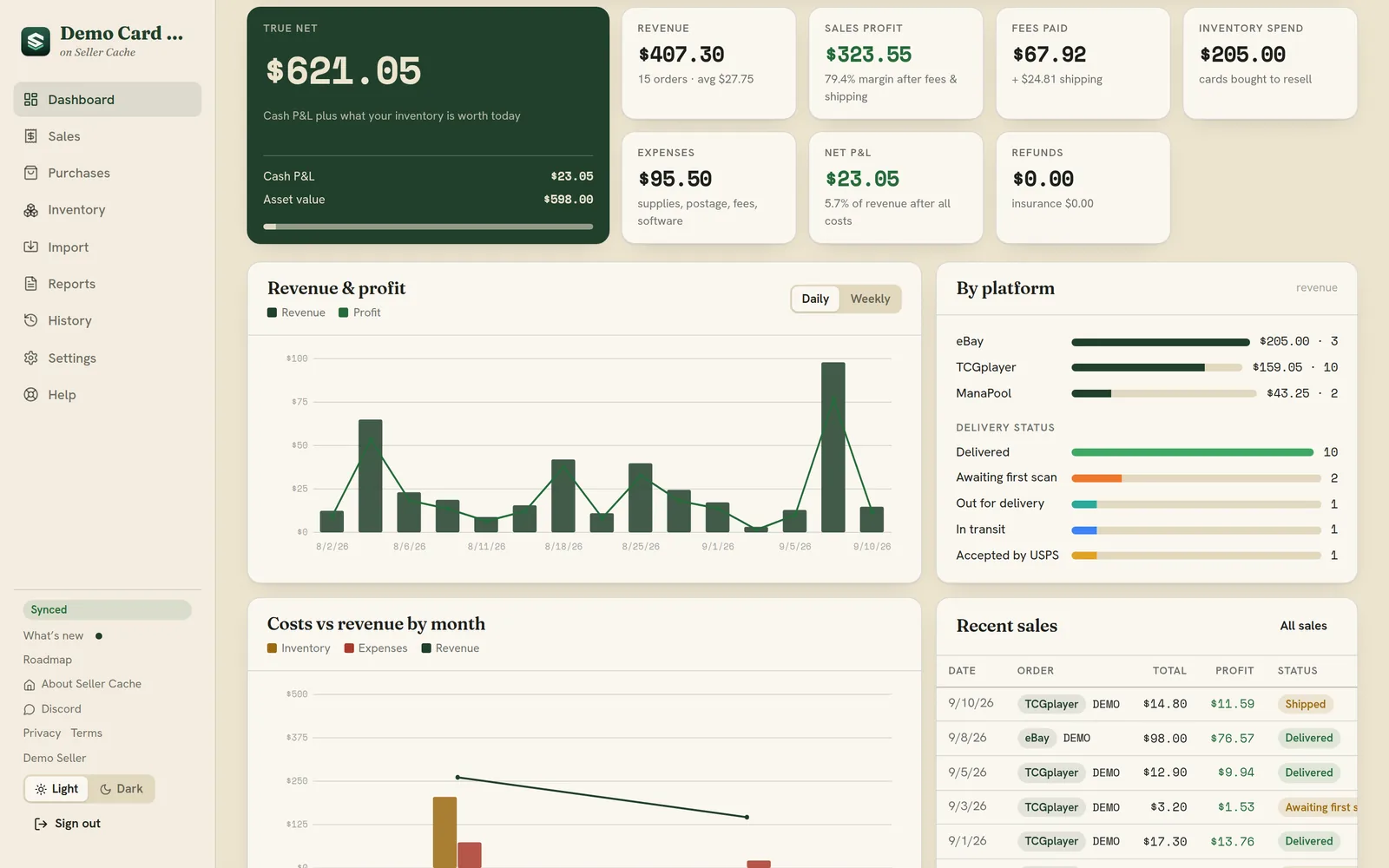Click the Sales receipt icon
The image size is (1389, 868).
(31, 136)
